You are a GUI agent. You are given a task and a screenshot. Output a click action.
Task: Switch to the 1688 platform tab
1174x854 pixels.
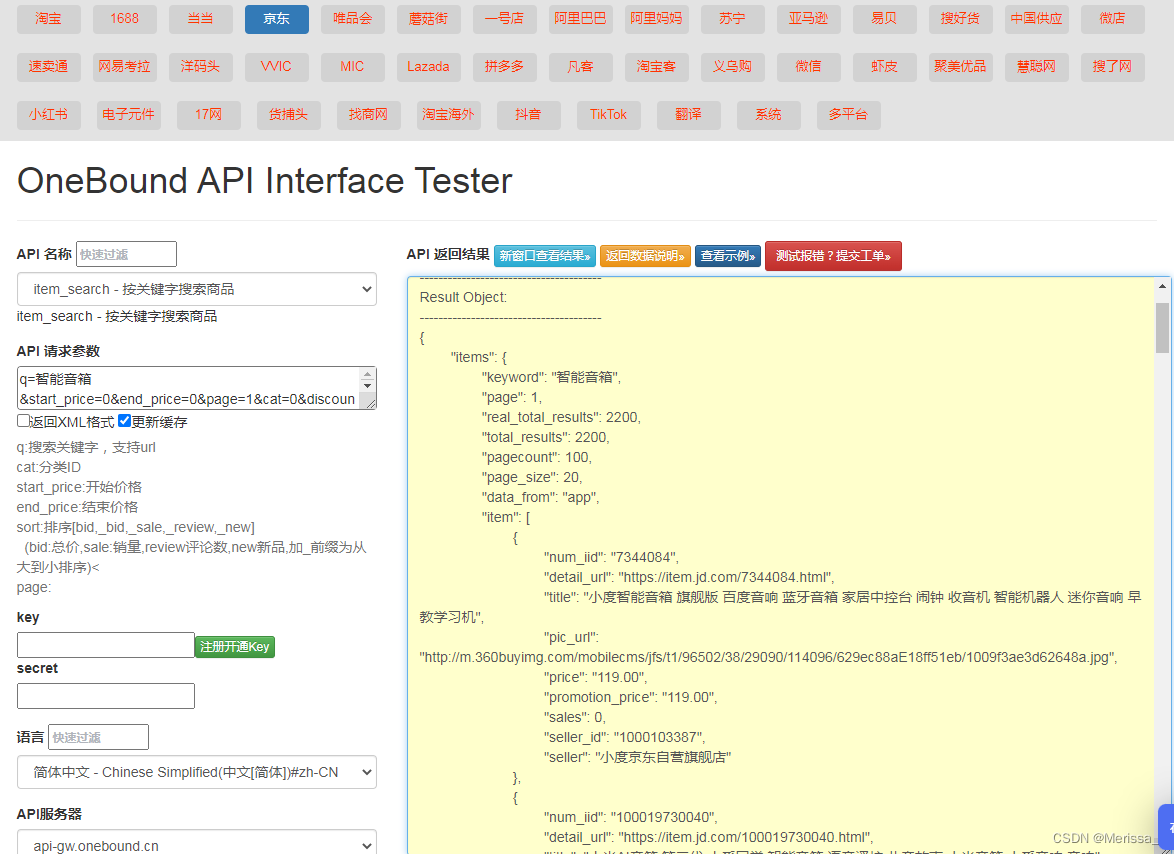coord(124,19)
